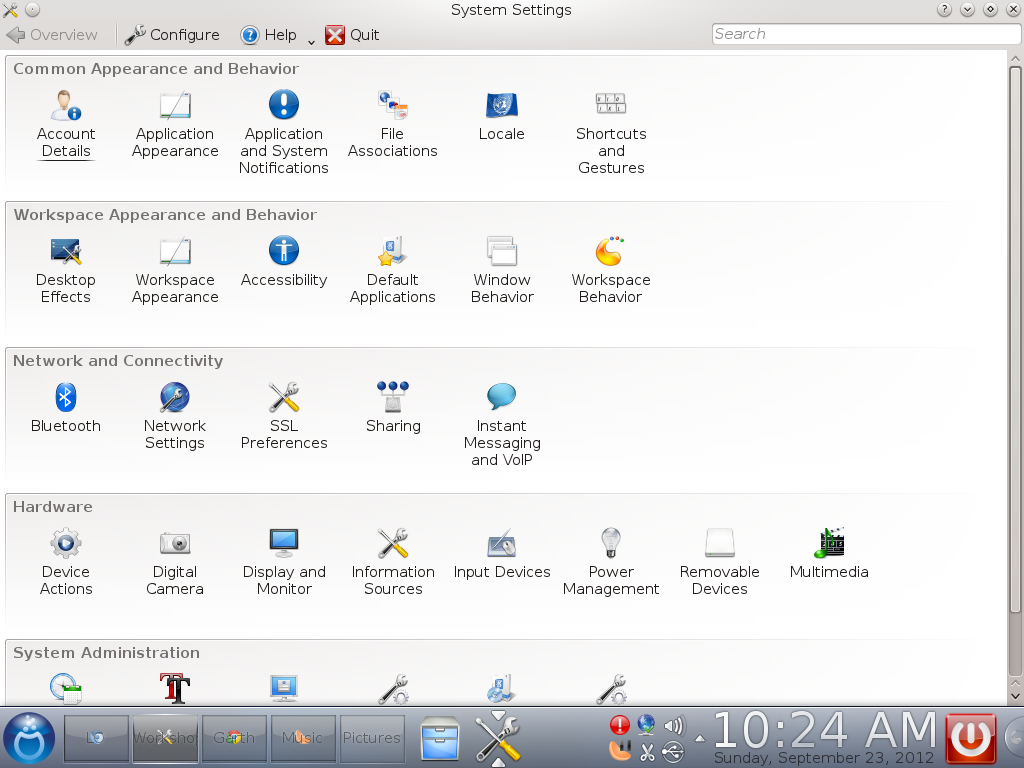Image resolution: width=1024 pixels, height=768 pixels.
Task: Switch to the Garth taskbar entry
Action: (234, 737)
